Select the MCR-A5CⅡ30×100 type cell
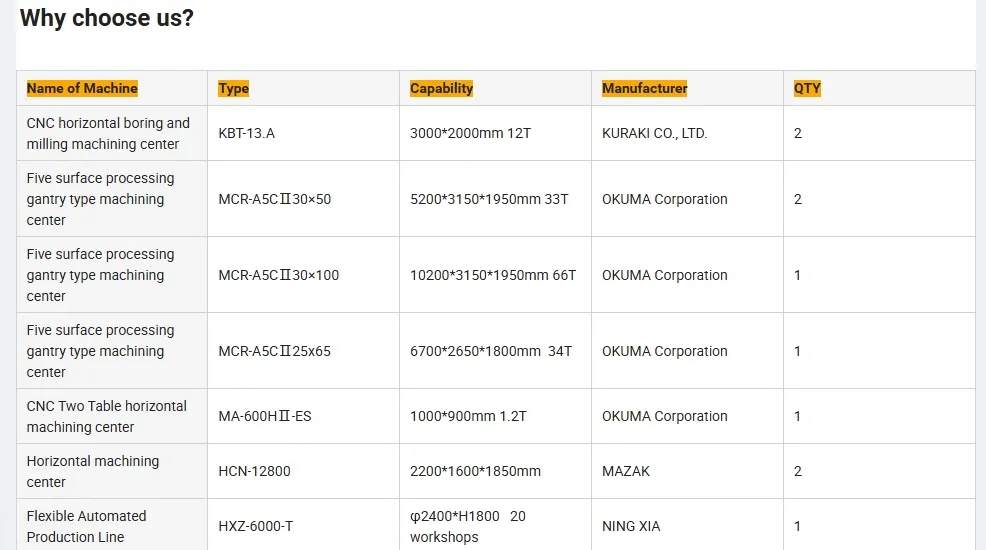Image resolution: width=986 pixels, height=550 pixels. click(278, 275)
